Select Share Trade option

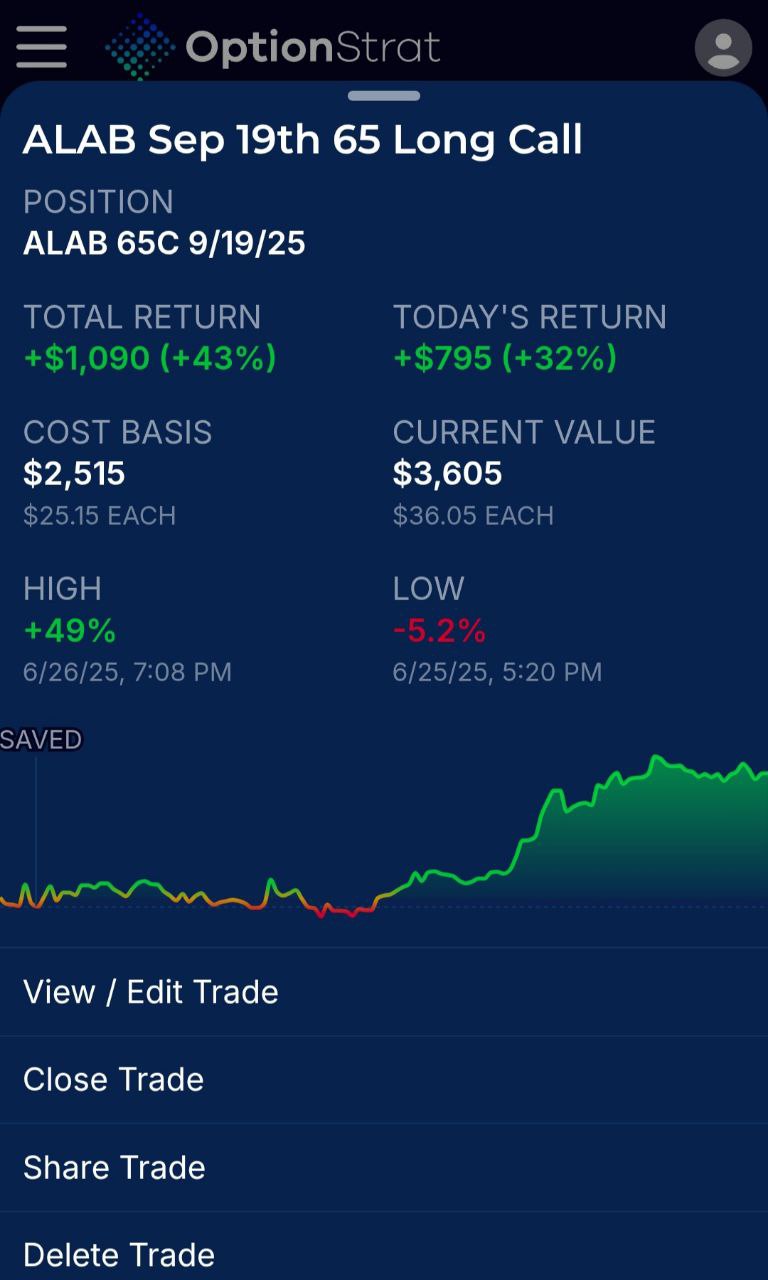pos(114,1167)
